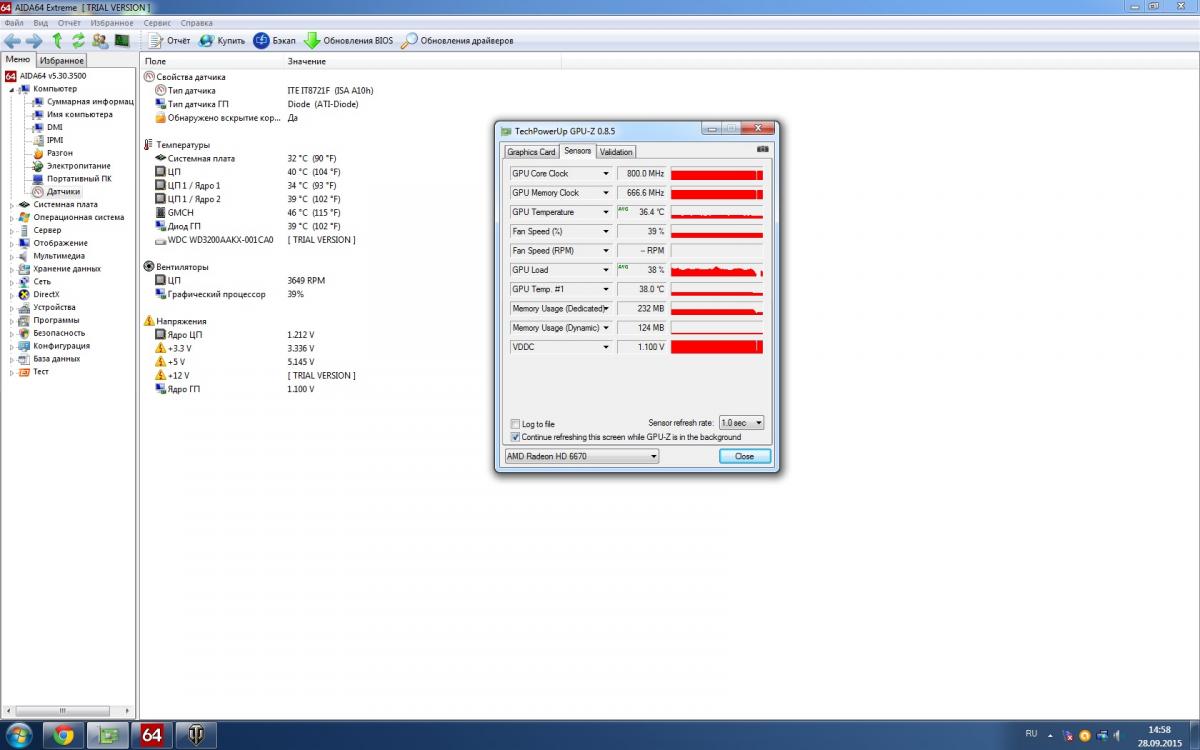Click the Refresh icon in AIDA64 toolbar
Screen dimensions: 1200x750
[78, 41]
